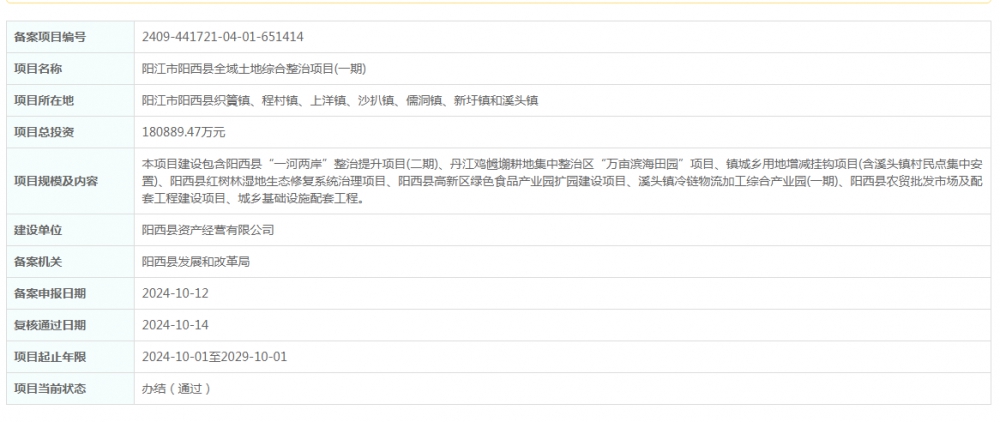Select the label 项目所在地
Screen dimensions: 1000x422
[x=44, y=101]
